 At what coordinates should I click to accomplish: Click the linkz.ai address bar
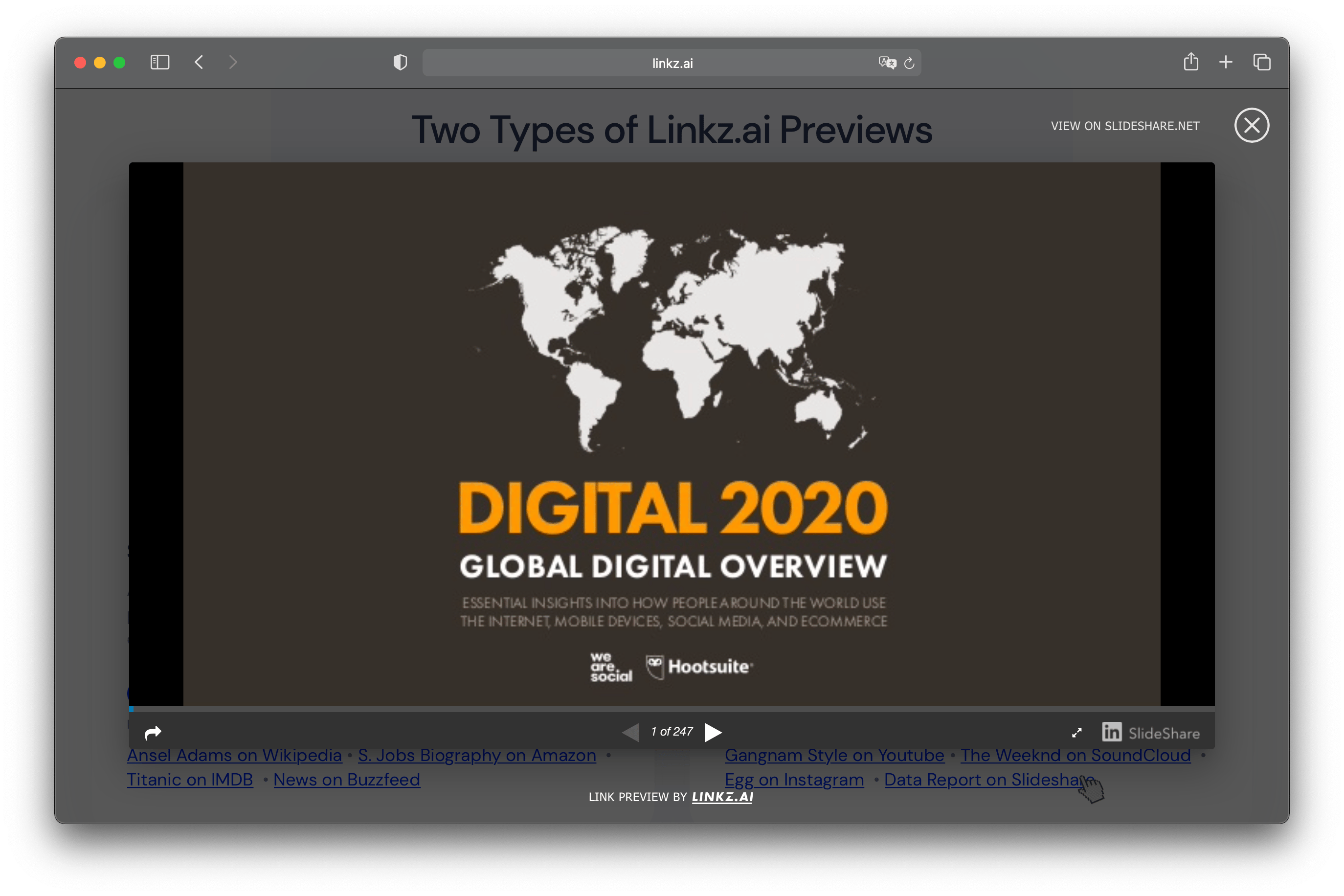click(x=672, y=63)
